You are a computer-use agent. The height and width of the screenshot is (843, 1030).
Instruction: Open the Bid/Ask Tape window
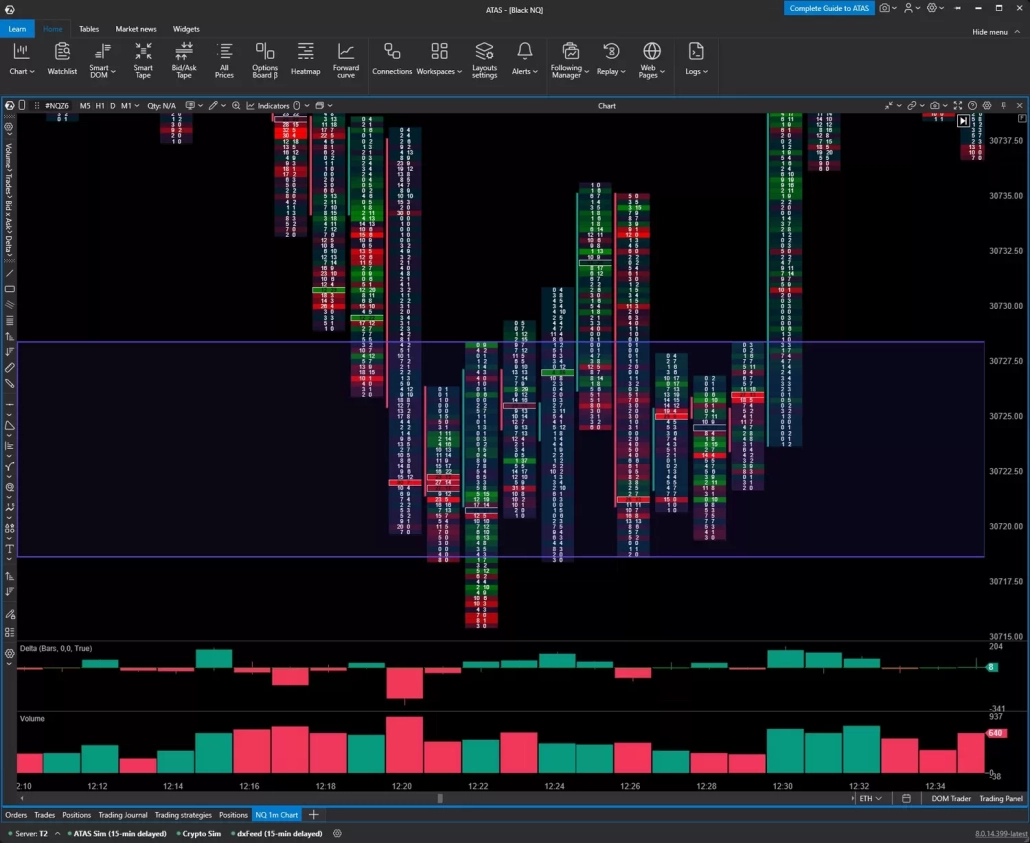tap(184, 59)
